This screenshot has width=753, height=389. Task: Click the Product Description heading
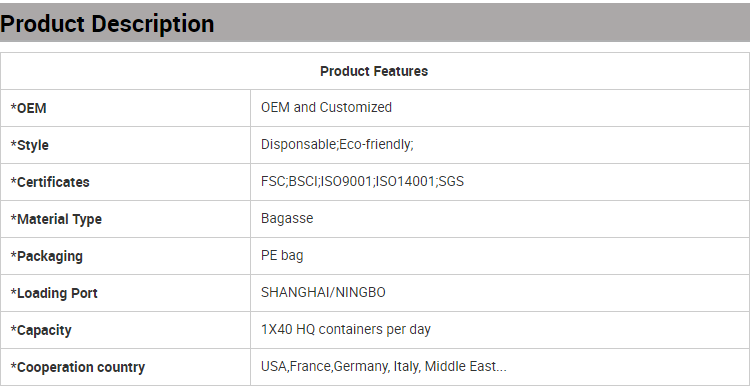[107, 24]
